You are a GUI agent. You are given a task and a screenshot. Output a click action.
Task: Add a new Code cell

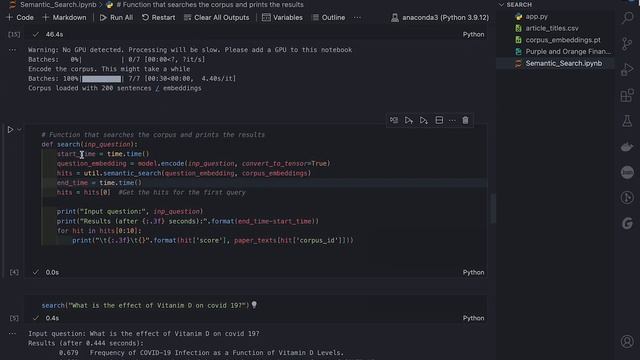tap(20, 18)
